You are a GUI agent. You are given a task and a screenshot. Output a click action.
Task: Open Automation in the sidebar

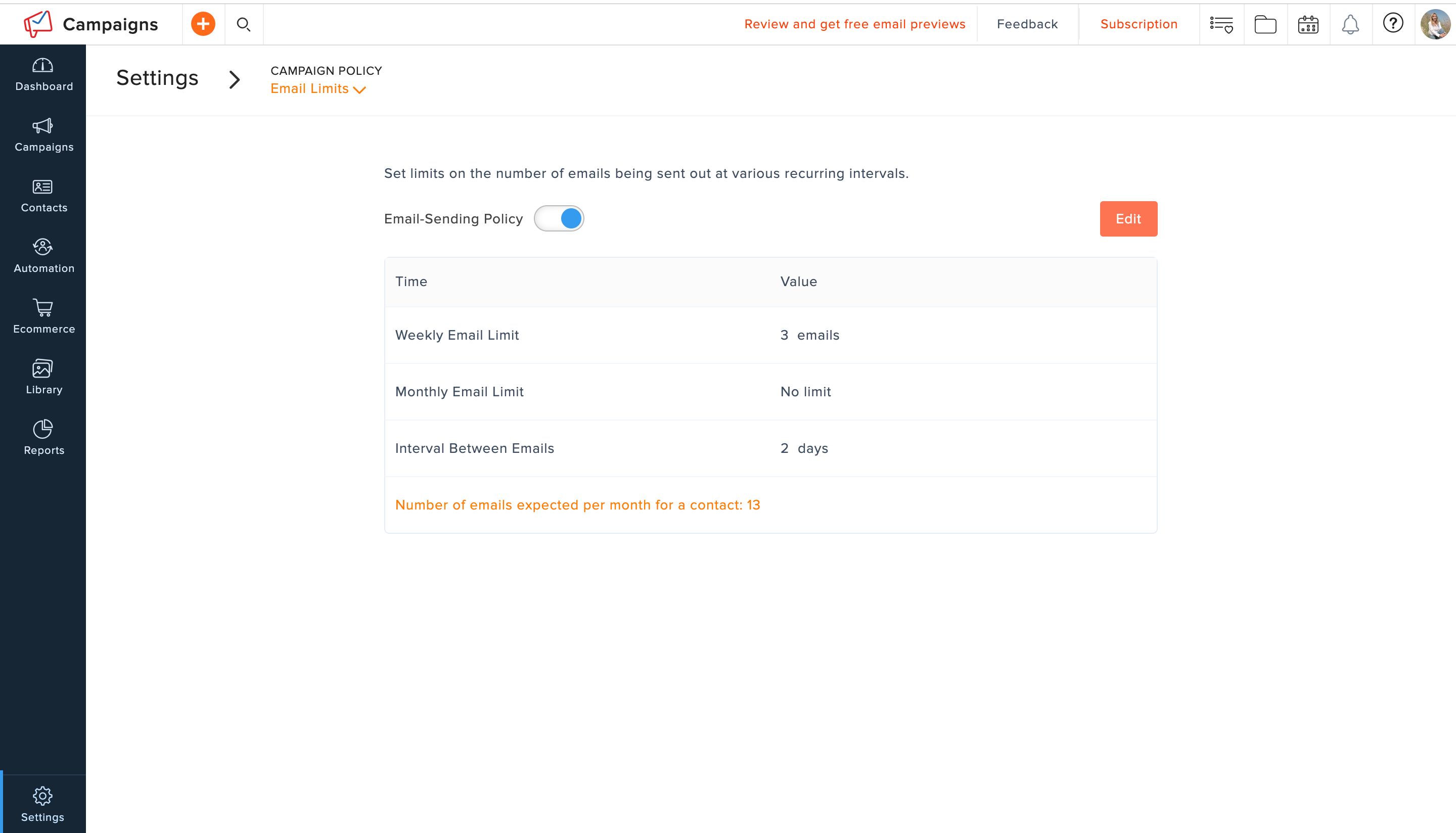(43, 256)
